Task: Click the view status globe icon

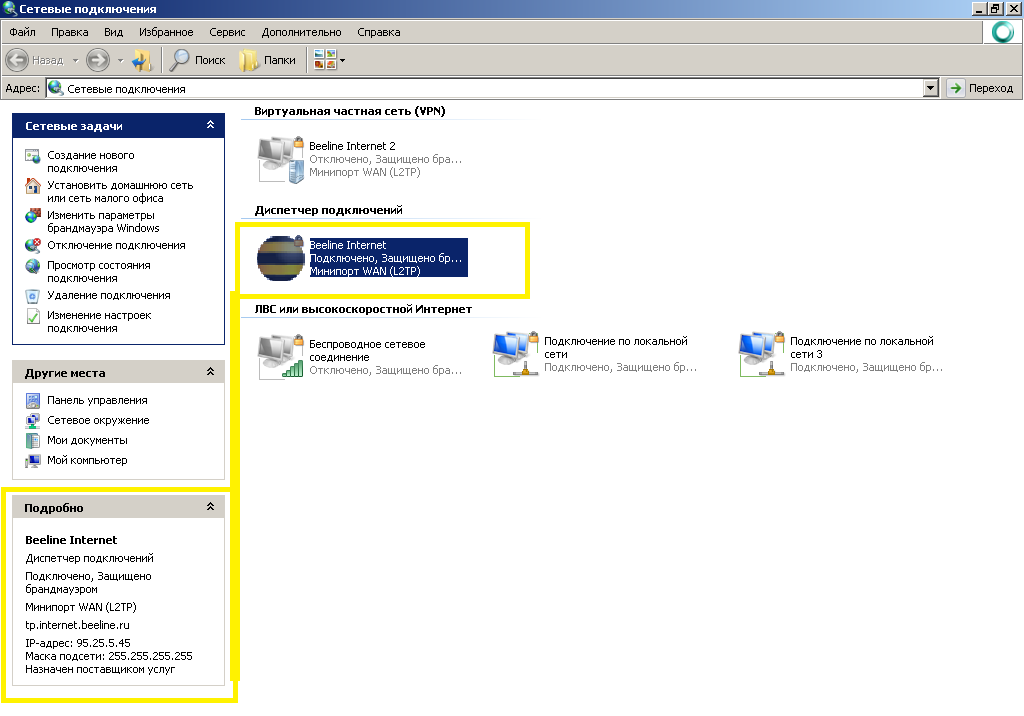Action: 33,266
